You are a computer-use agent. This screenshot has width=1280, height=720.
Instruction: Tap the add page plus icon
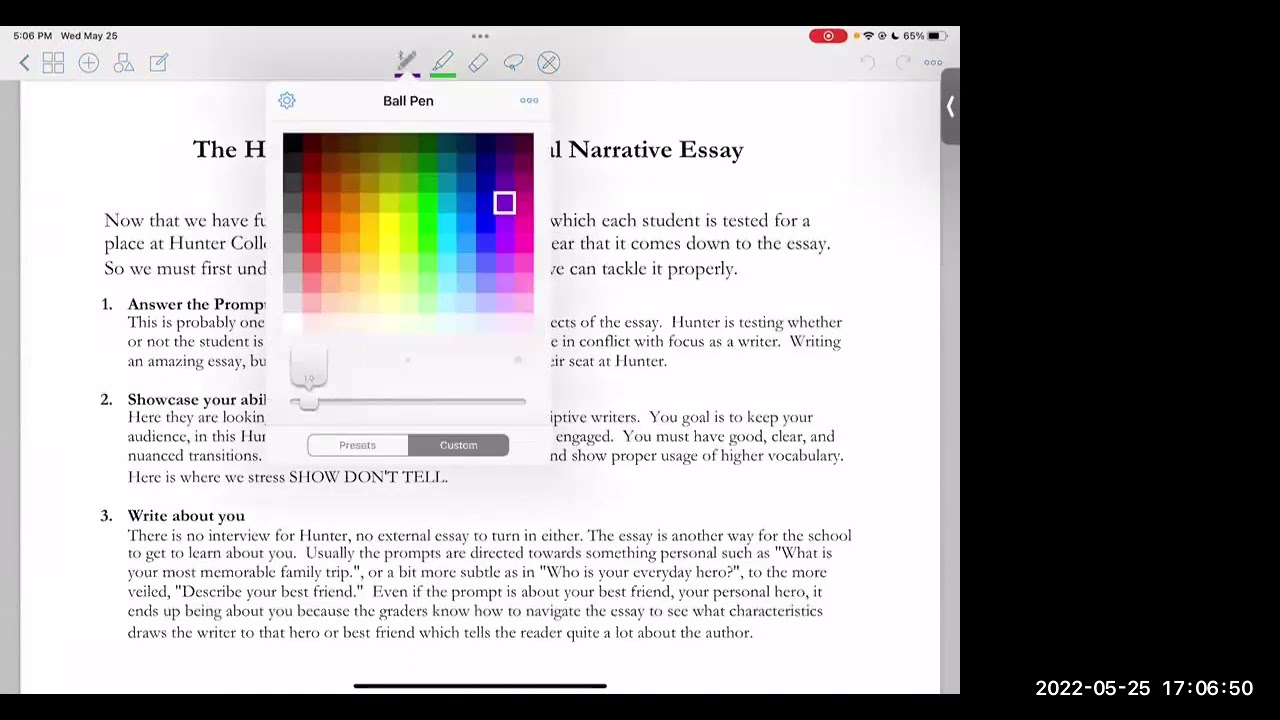pos(89,63)
